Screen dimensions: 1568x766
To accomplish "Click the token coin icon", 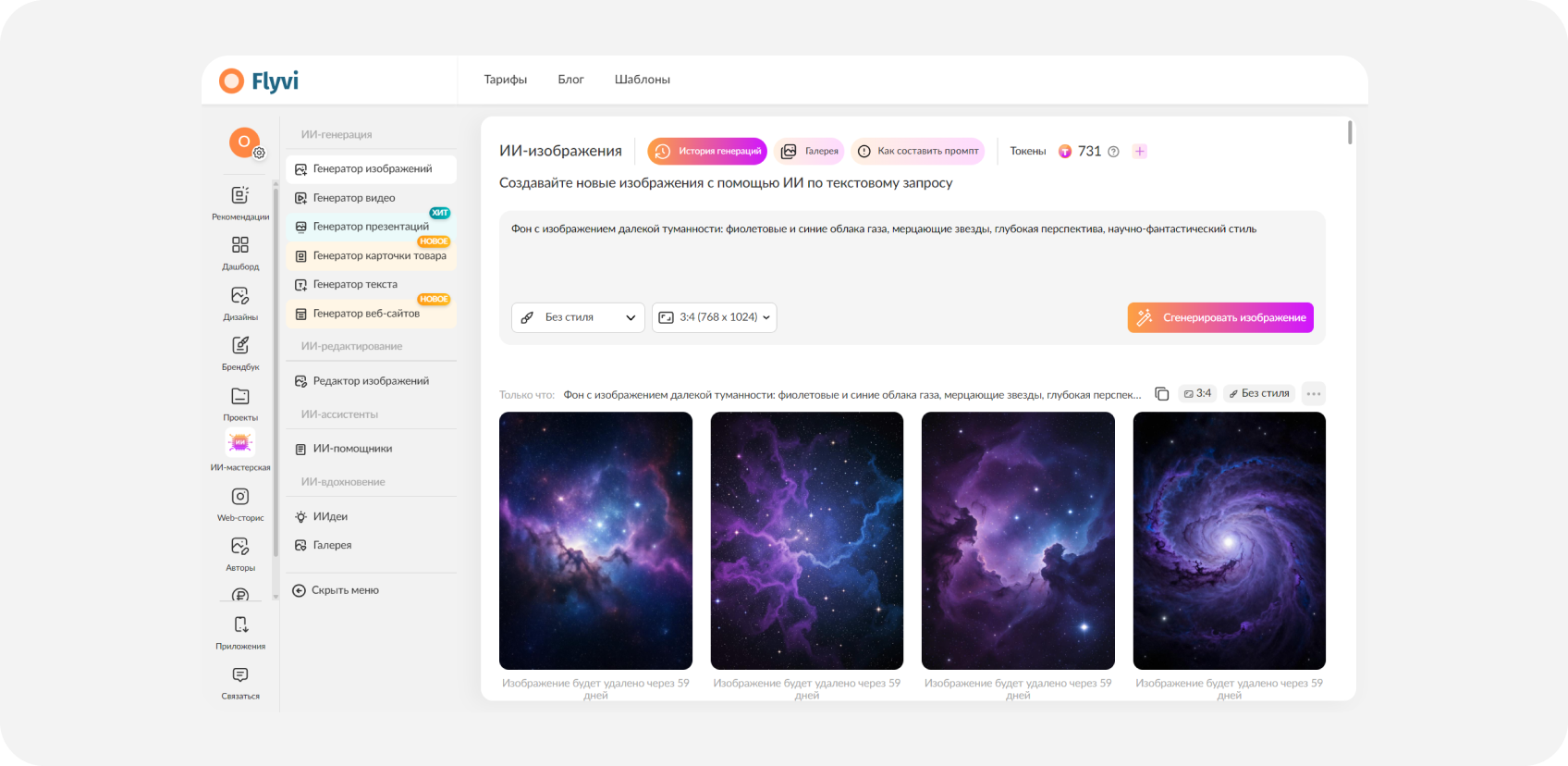I will [x=1065, y=151].
